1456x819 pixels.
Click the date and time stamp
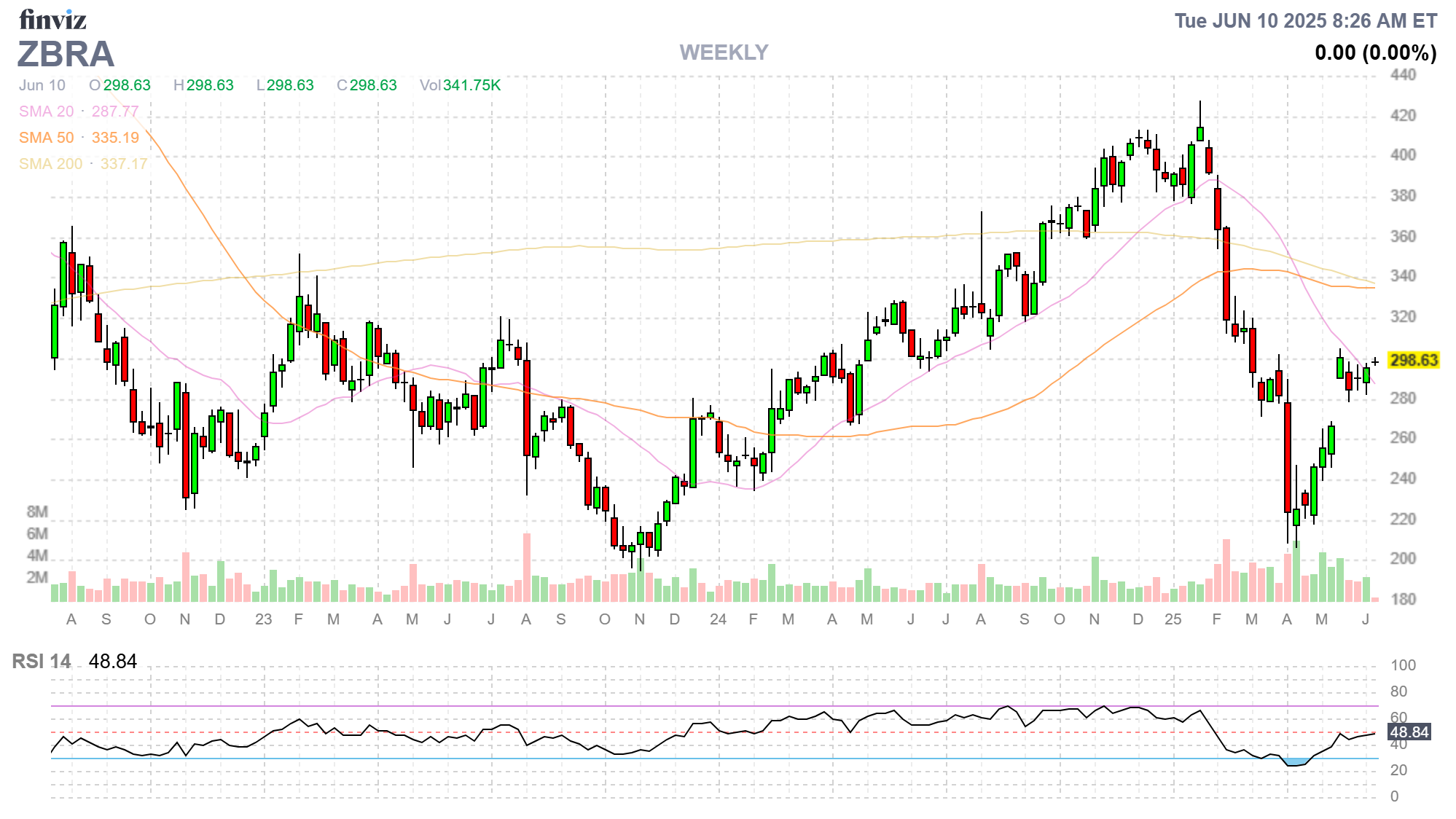point(1305,21)
